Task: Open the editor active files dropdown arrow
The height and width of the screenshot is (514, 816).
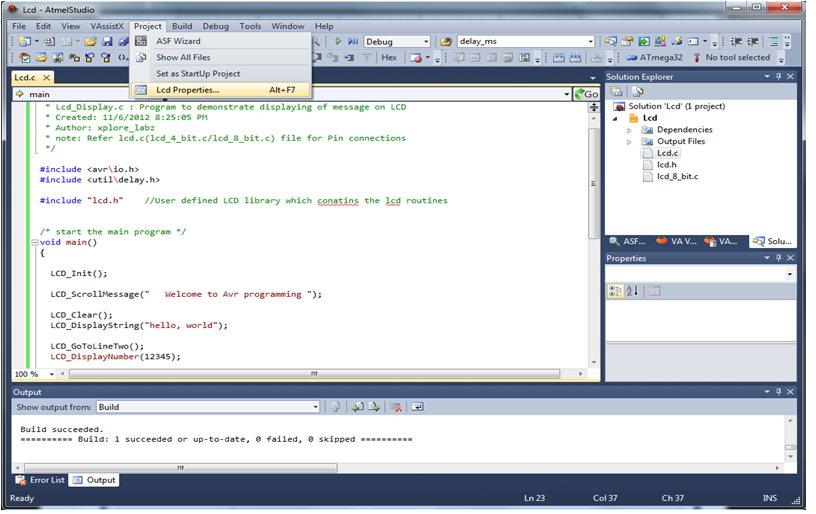Action: coord(593,78)
